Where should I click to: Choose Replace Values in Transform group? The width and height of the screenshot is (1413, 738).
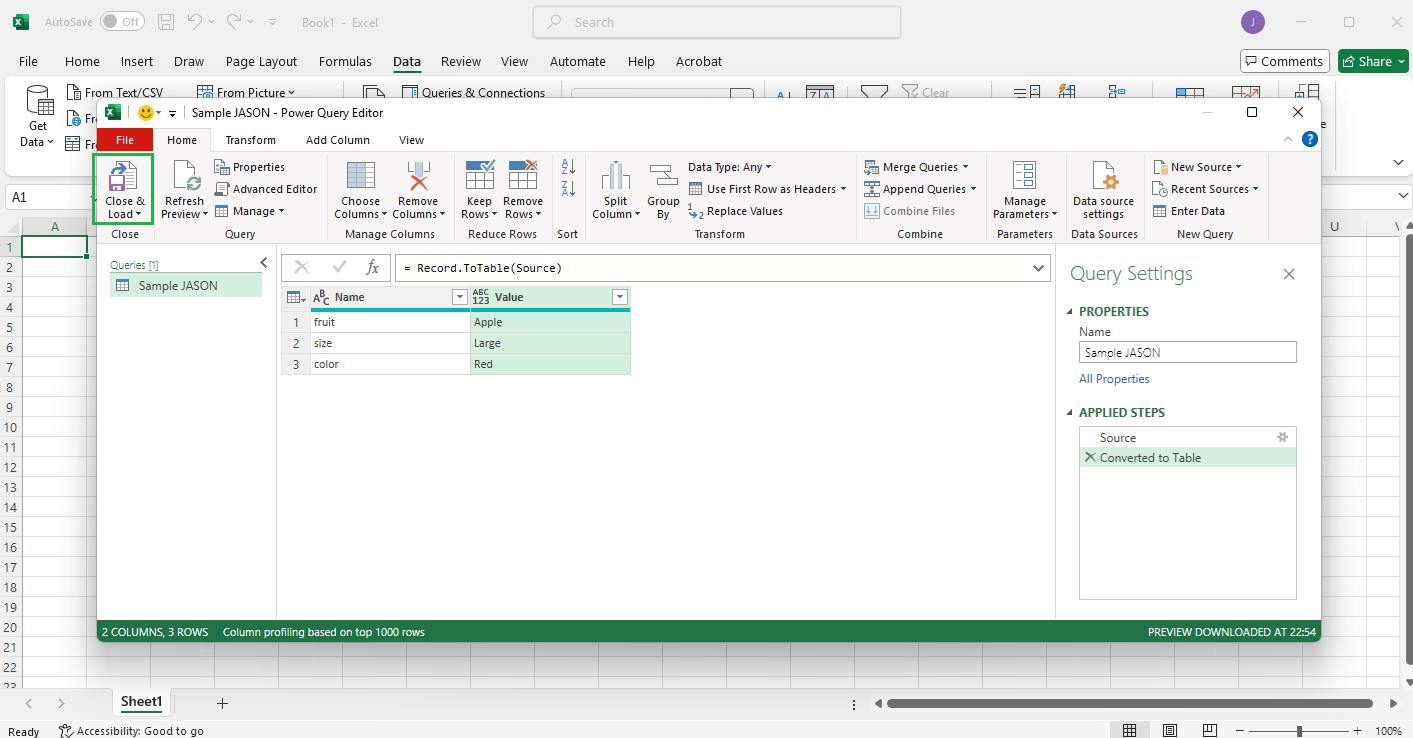point(736,211)
